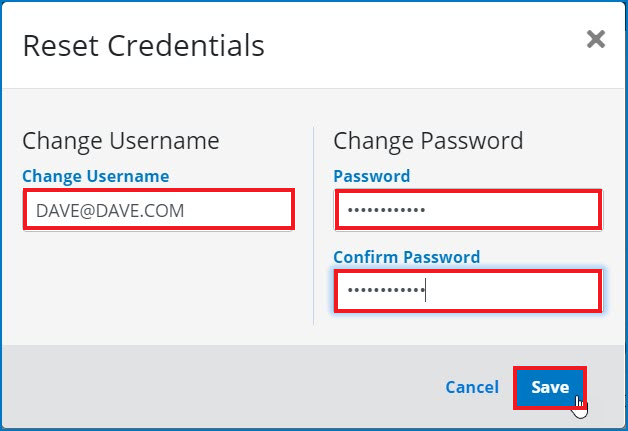Click empty header space beside the dialog title

tap(420, 45)
